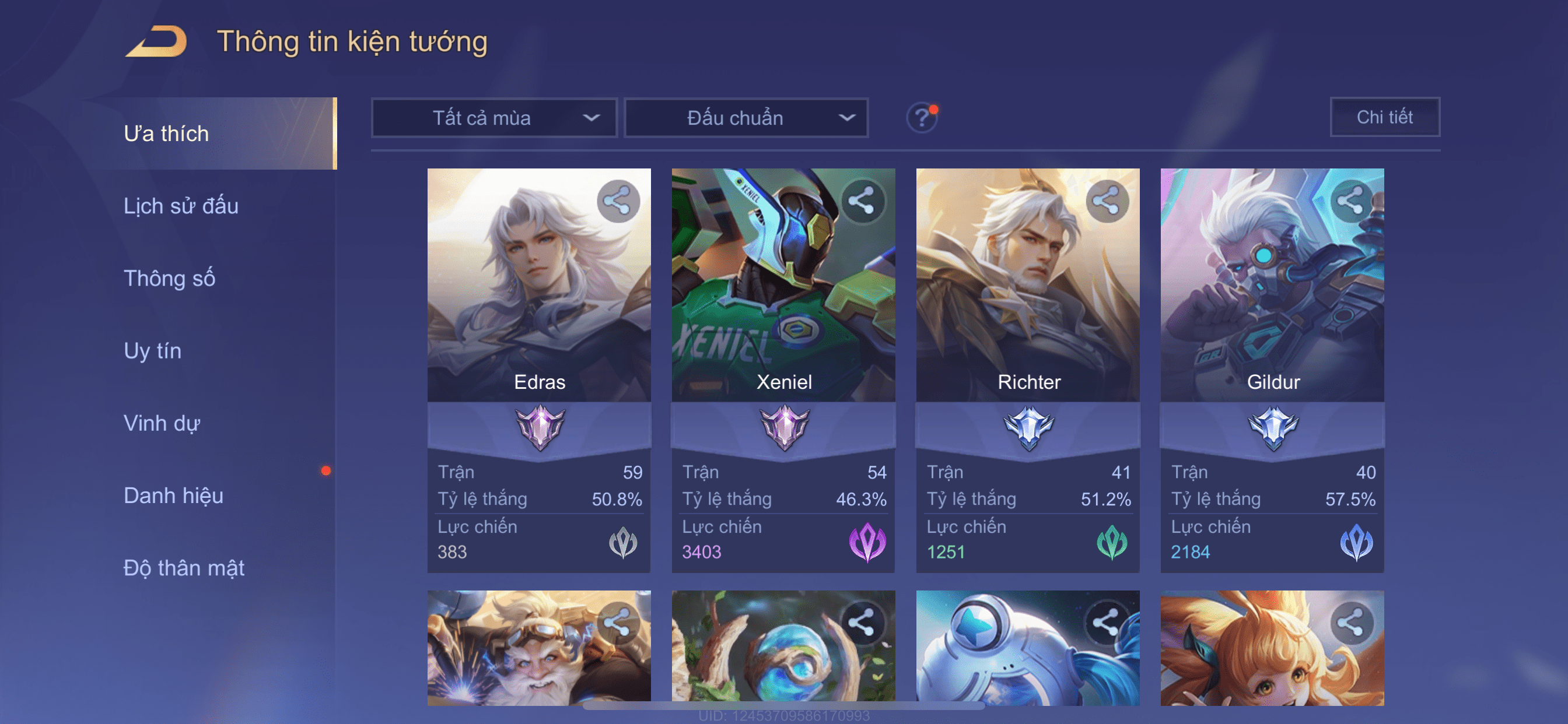
Task: Open the Richter hero portrait
Action: 1027,284
